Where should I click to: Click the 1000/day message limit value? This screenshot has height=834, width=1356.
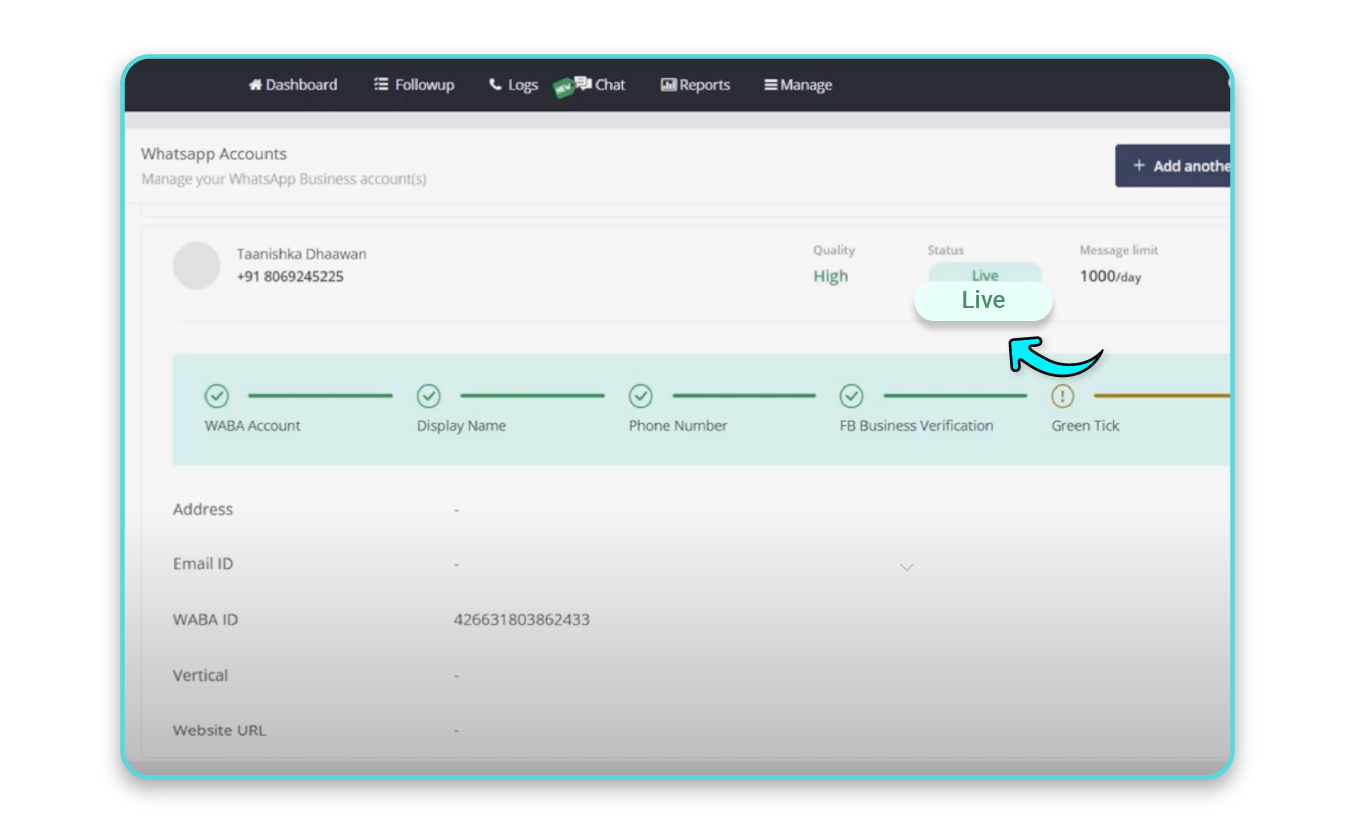click(x=1110, y=277)
